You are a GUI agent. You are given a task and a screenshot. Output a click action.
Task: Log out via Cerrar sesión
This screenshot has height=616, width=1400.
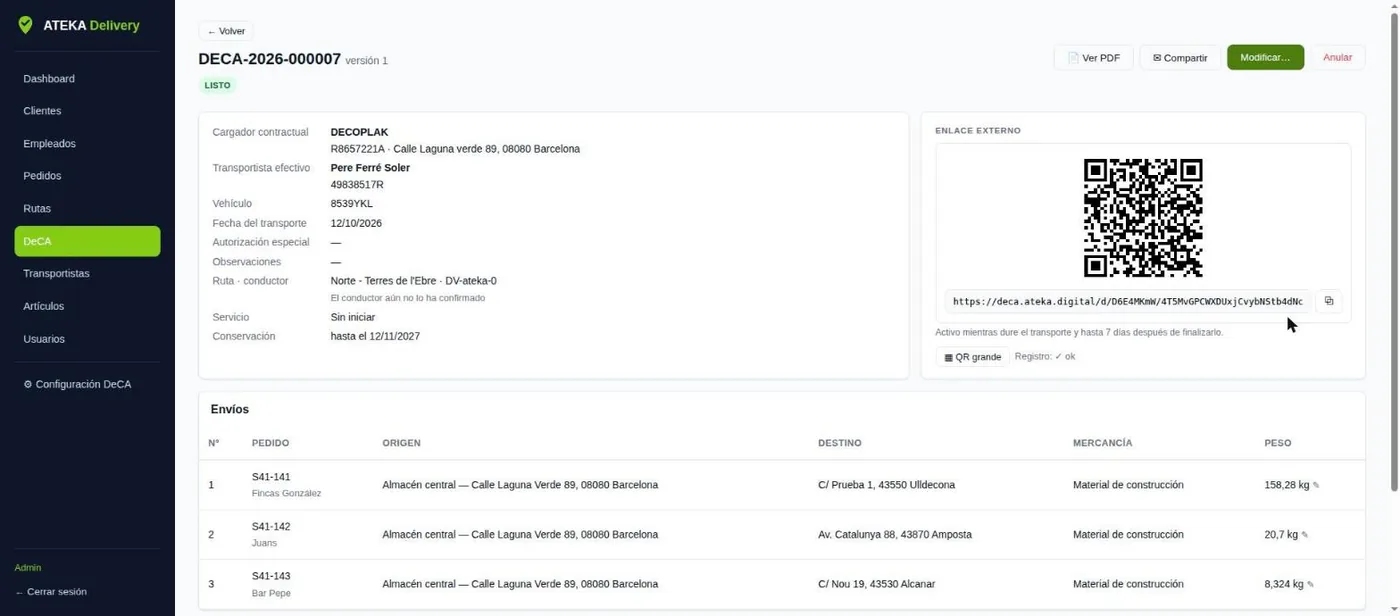pos(51,592)
